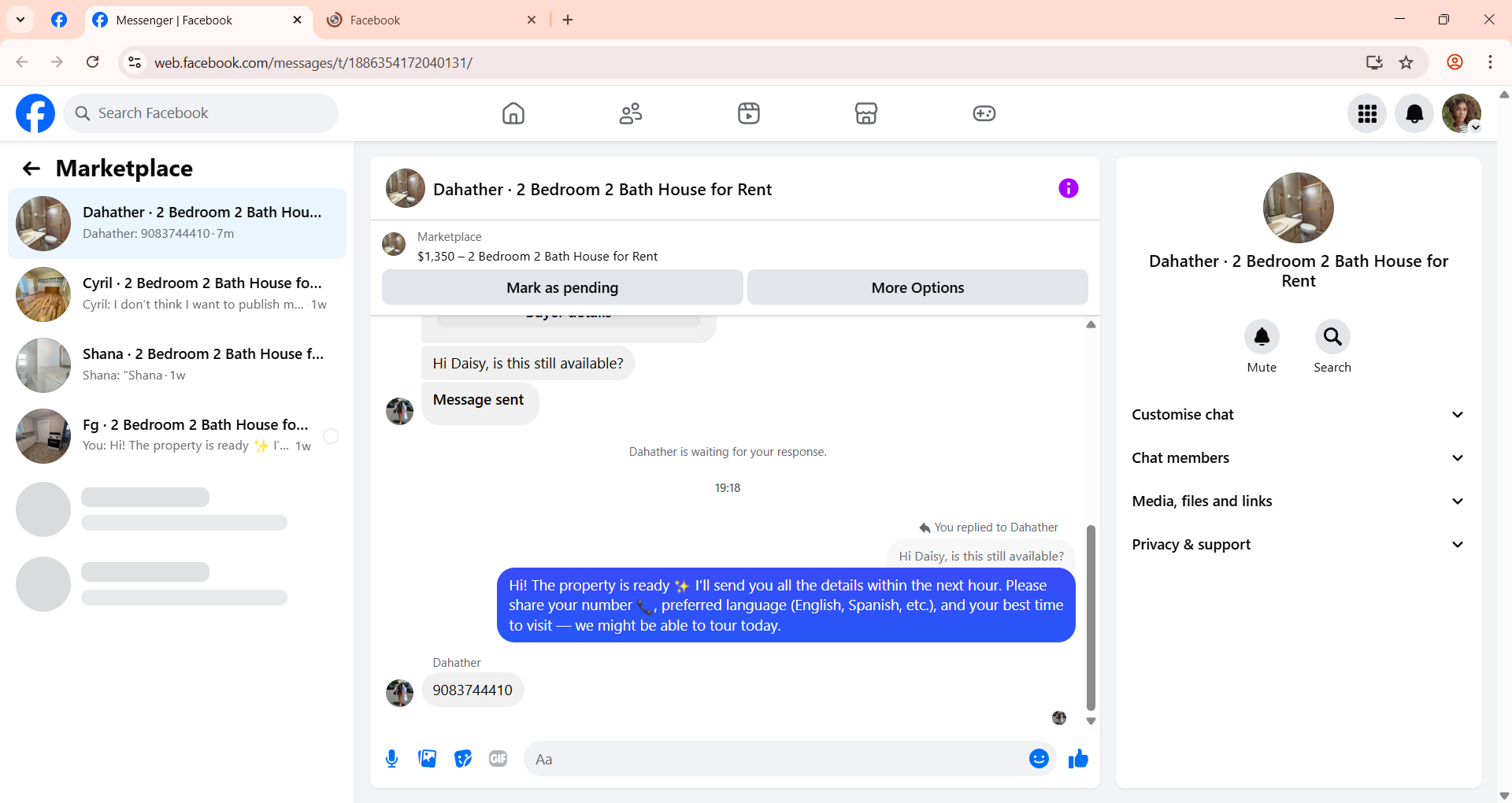
Task: Click the conversation header title
Action: pyautogui.click(x=602, y=190)
